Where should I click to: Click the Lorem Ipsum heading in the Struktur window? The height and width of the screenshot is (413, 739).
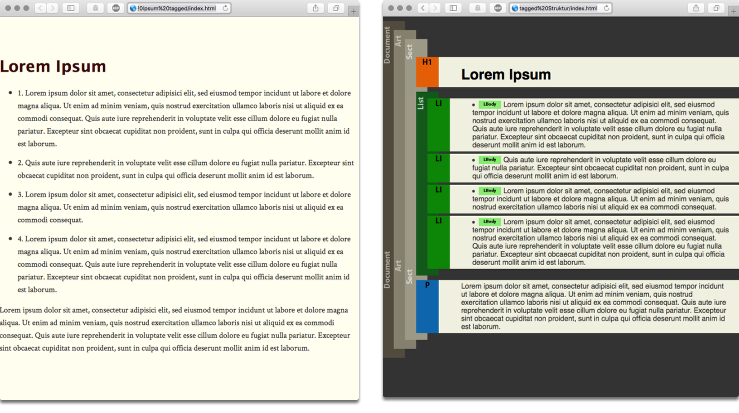click(x=506, y=74)
